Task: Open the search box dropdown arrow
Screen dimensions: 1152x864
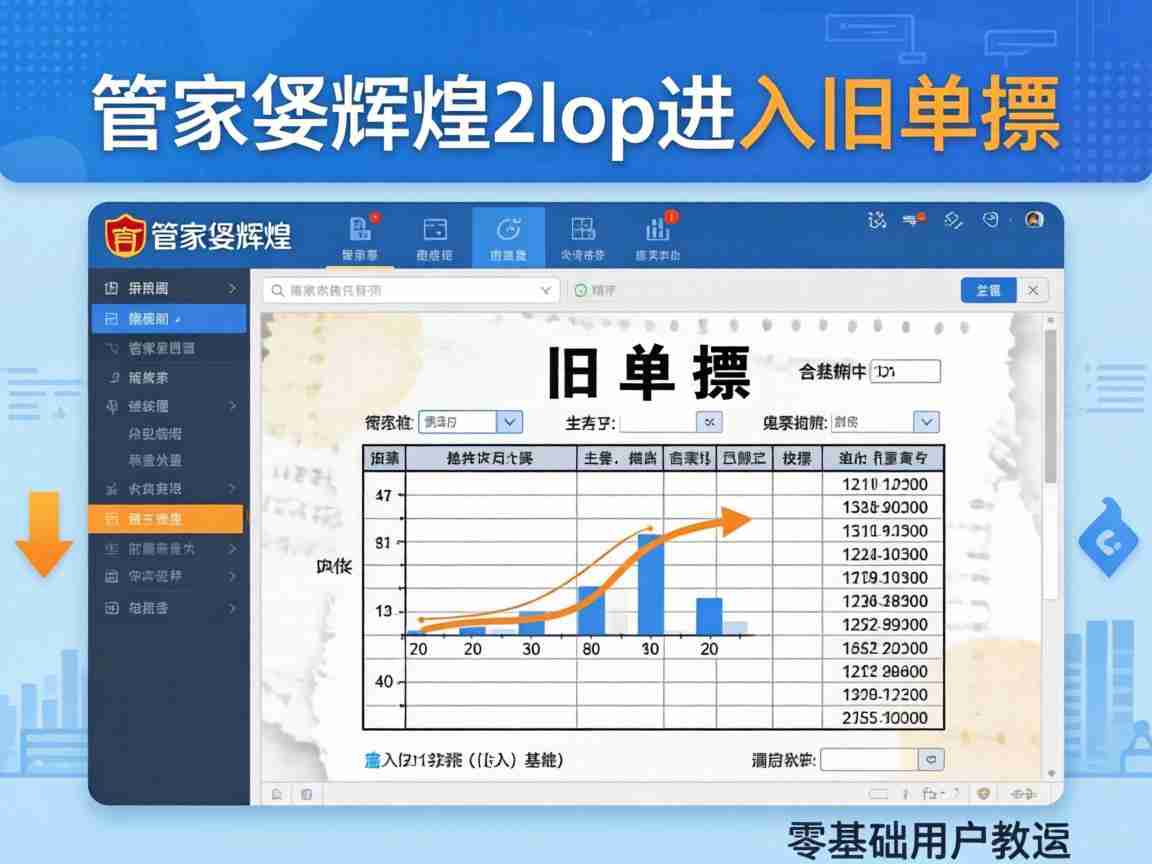Action: 545,290
